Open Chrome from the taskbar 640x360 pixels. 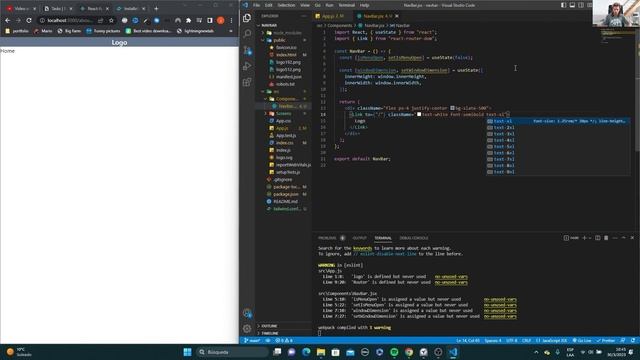[x=409, y=352]
